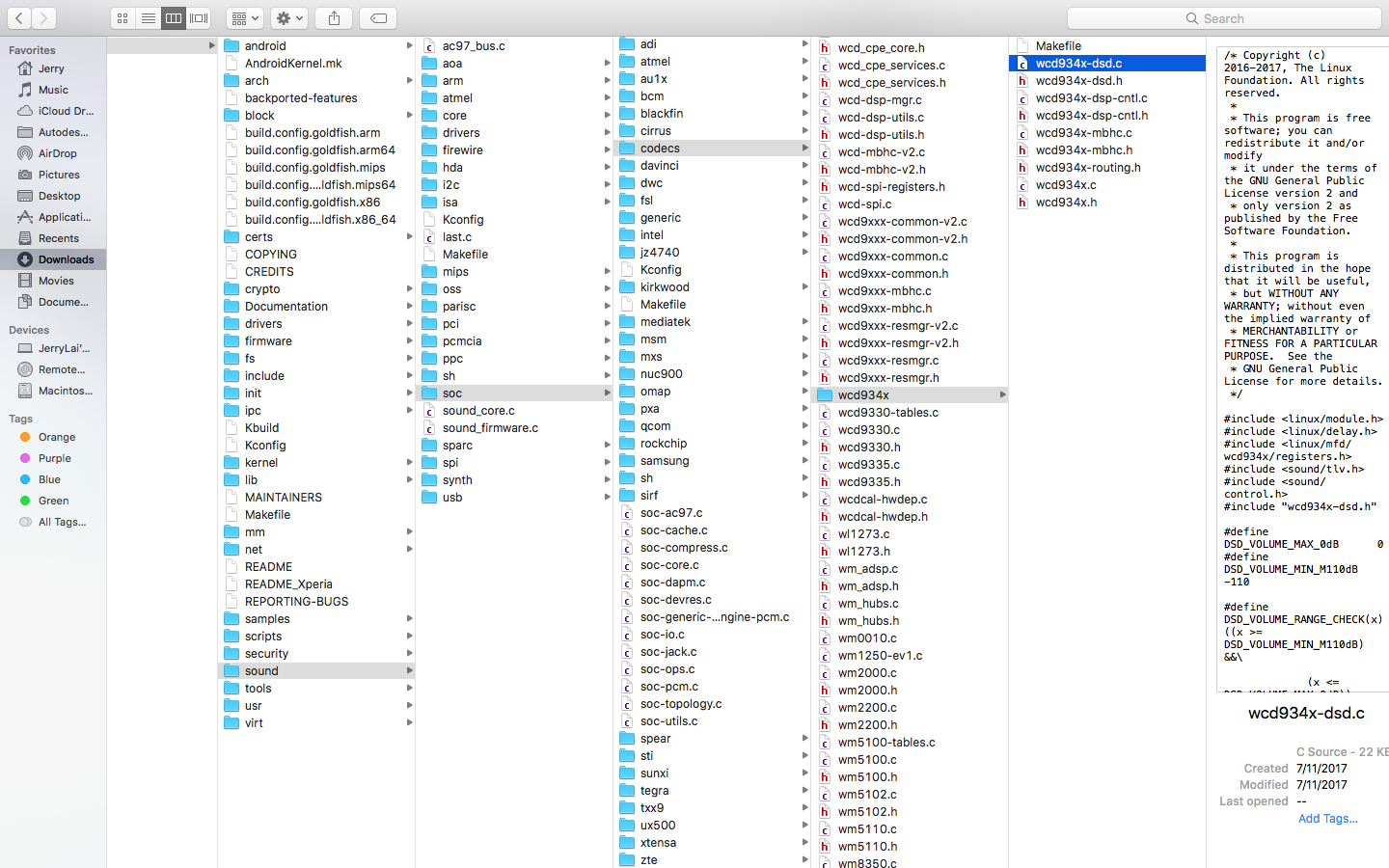
Task: Select the ac97_bus.c file
Action: pyautogui.click(x=514, y=45)
